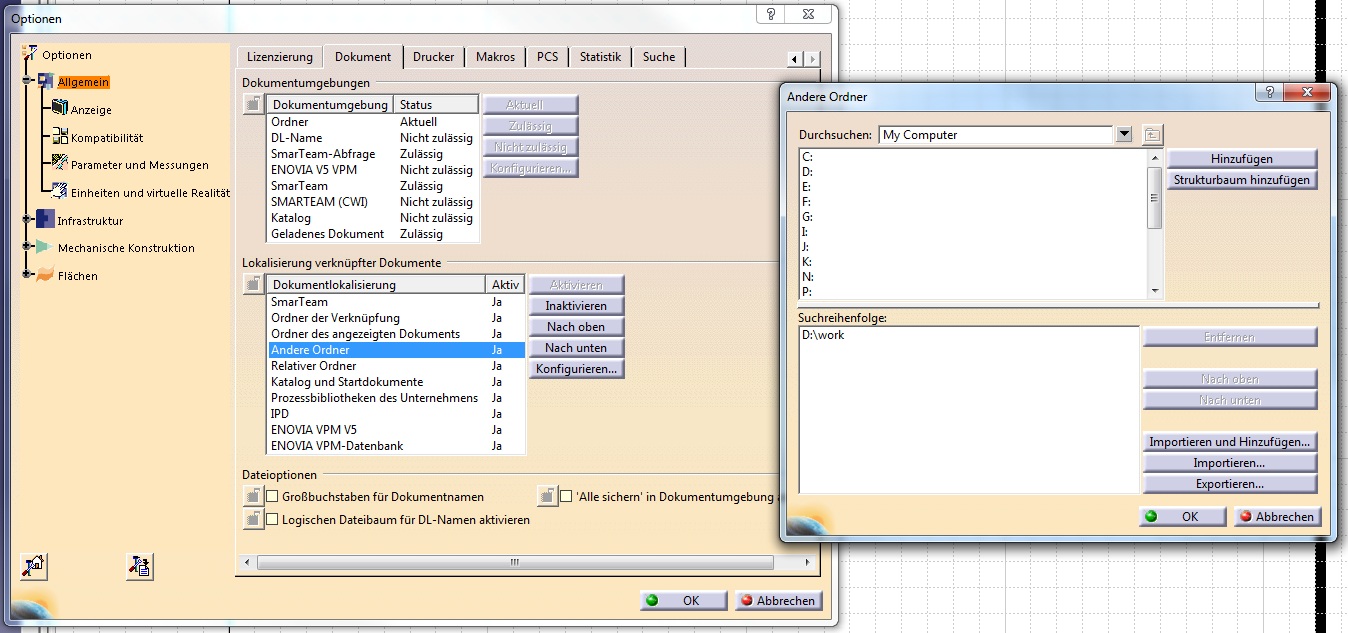Switch to the Lizenzierung tab
1348x633 pixels.
pyautogui.click(x=280, y=57)
